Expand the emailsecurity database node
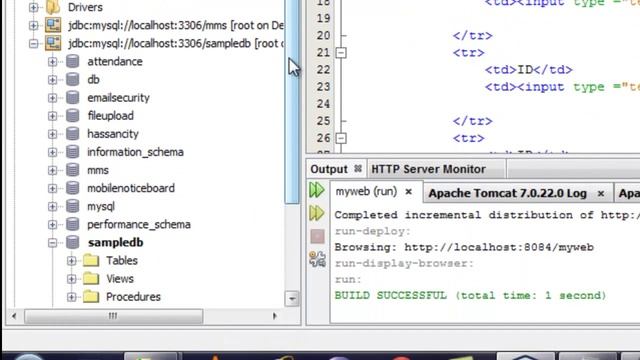The image size is (640, 360). 52,98
